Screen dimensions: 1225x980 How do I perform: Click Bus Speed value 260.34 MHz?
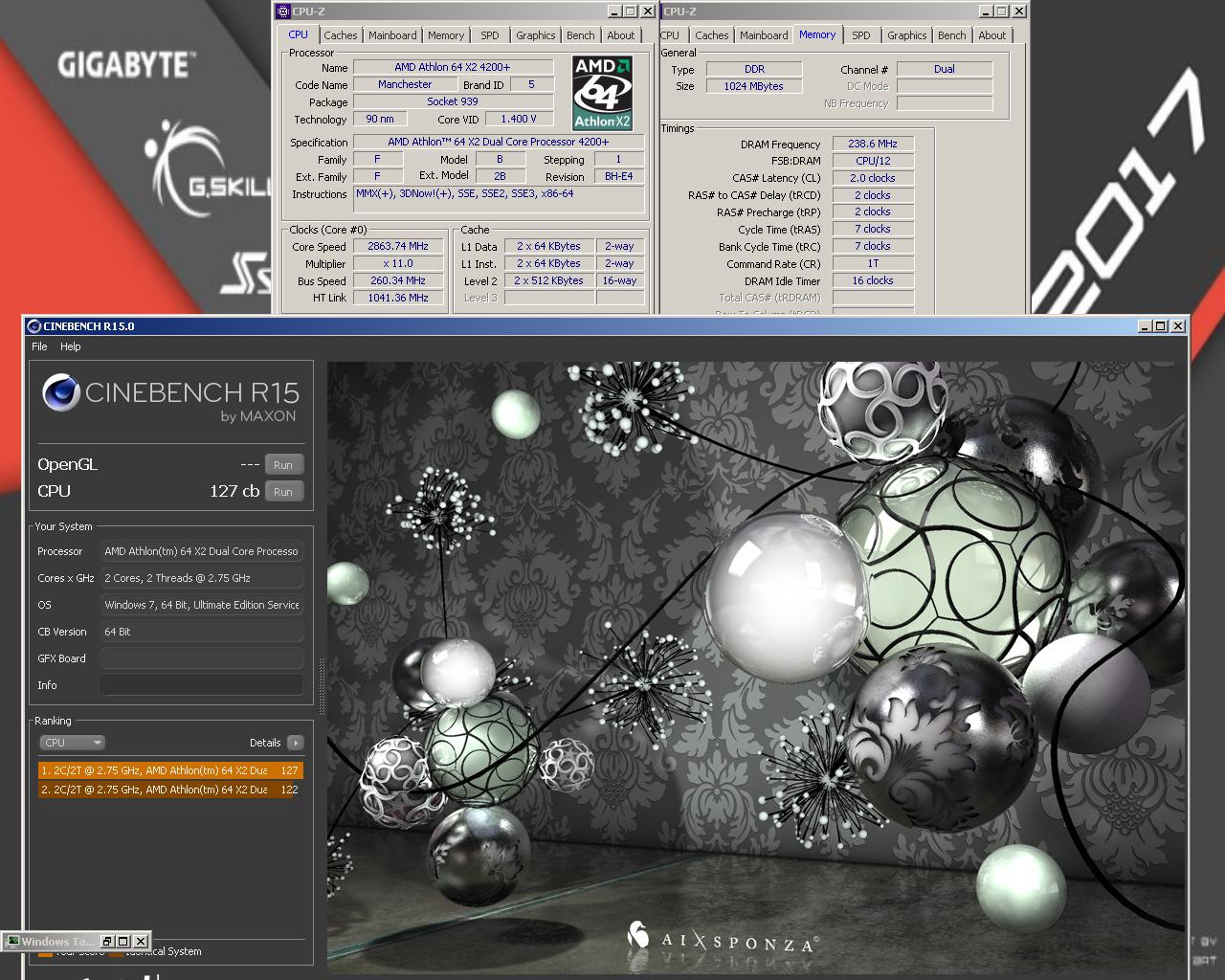(x=398, y=280)
